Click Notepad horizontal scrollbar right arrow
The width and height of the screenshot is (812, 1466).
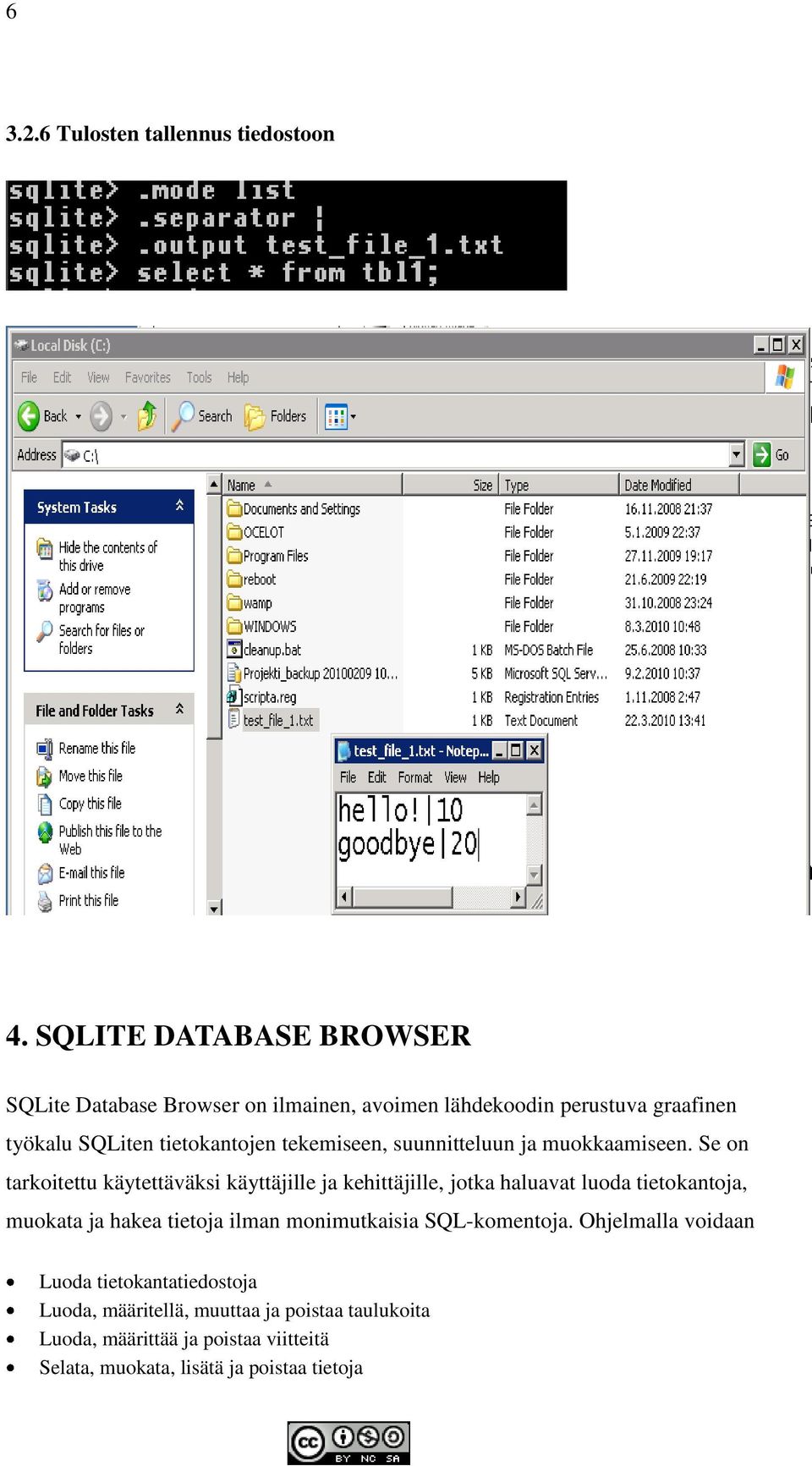tap(518, 897)
